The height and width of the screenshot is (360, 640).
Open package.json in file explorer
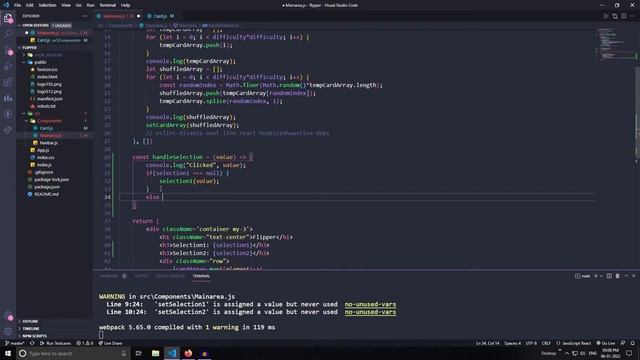coord(47,187)
